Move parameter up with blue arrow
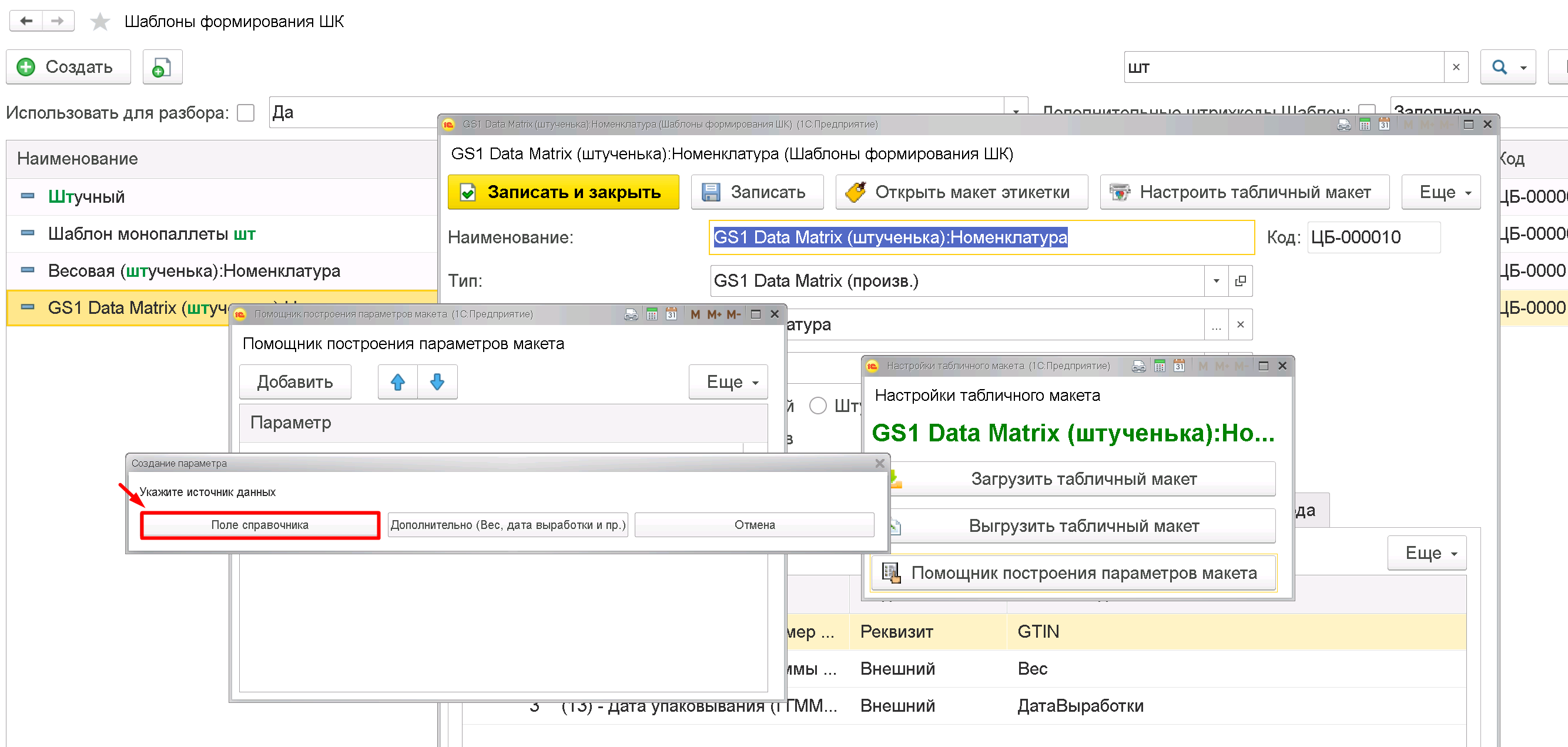 click(x=397, y=381)
